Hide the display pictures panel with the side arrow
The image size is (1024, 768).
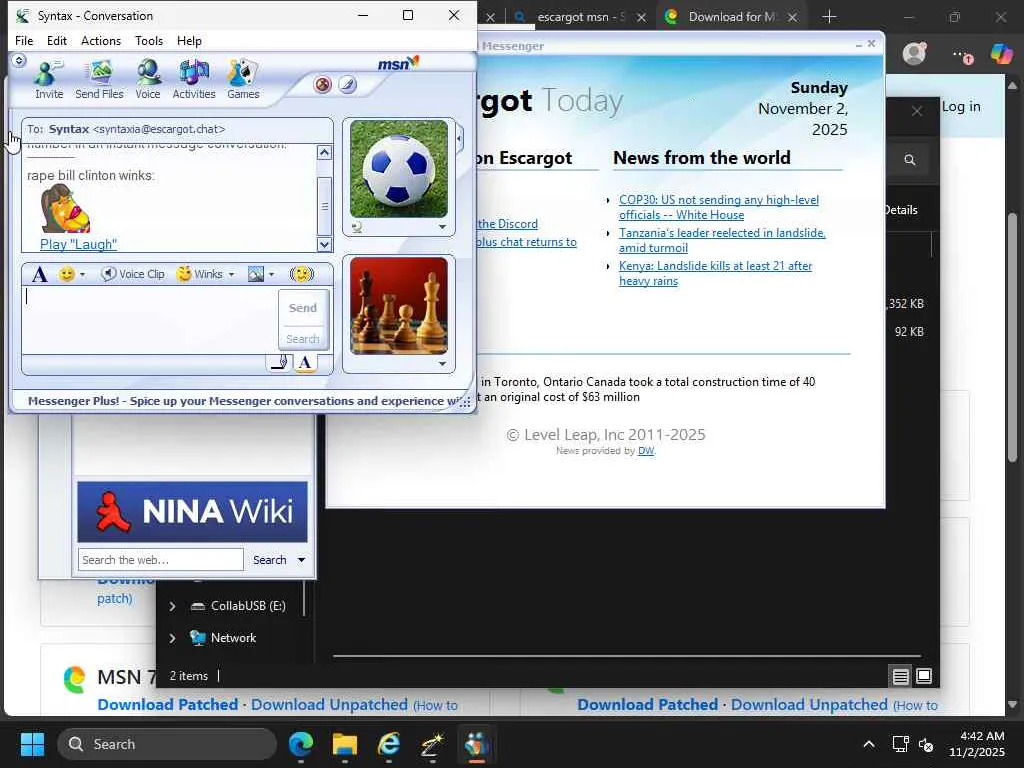[x=460, y=139]
